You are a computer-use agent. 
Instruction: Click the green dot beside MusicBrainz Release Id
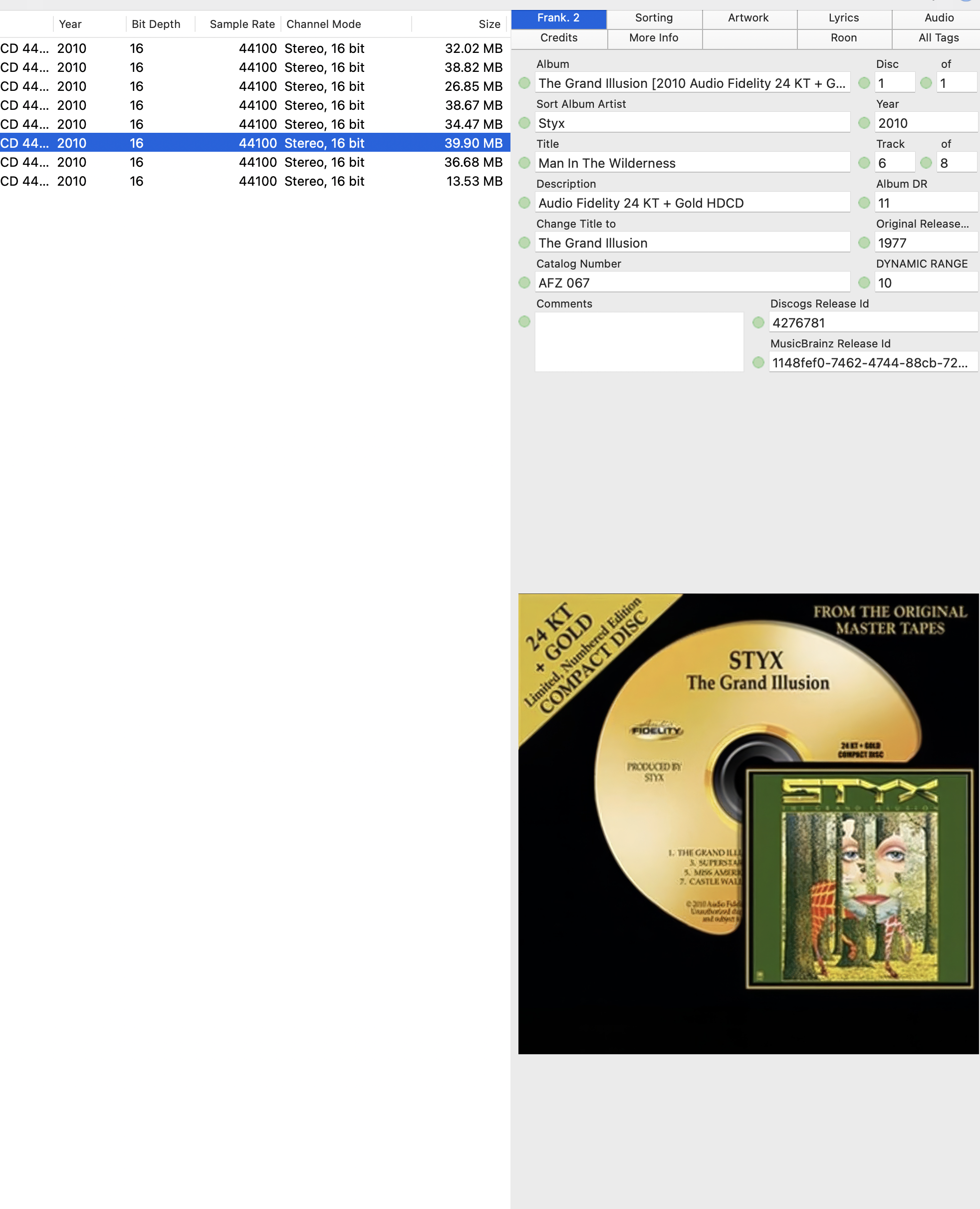(x=758, y=362)
